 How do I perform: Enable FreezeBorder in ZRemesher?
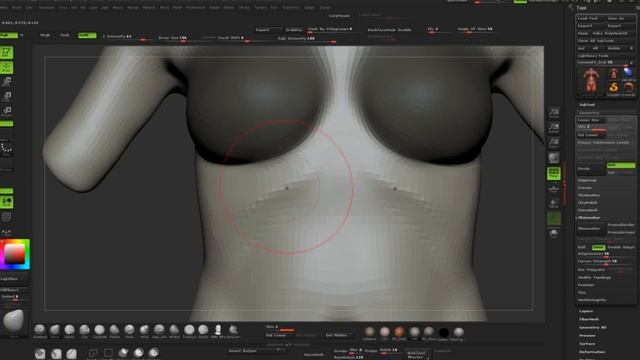(621, 225)
